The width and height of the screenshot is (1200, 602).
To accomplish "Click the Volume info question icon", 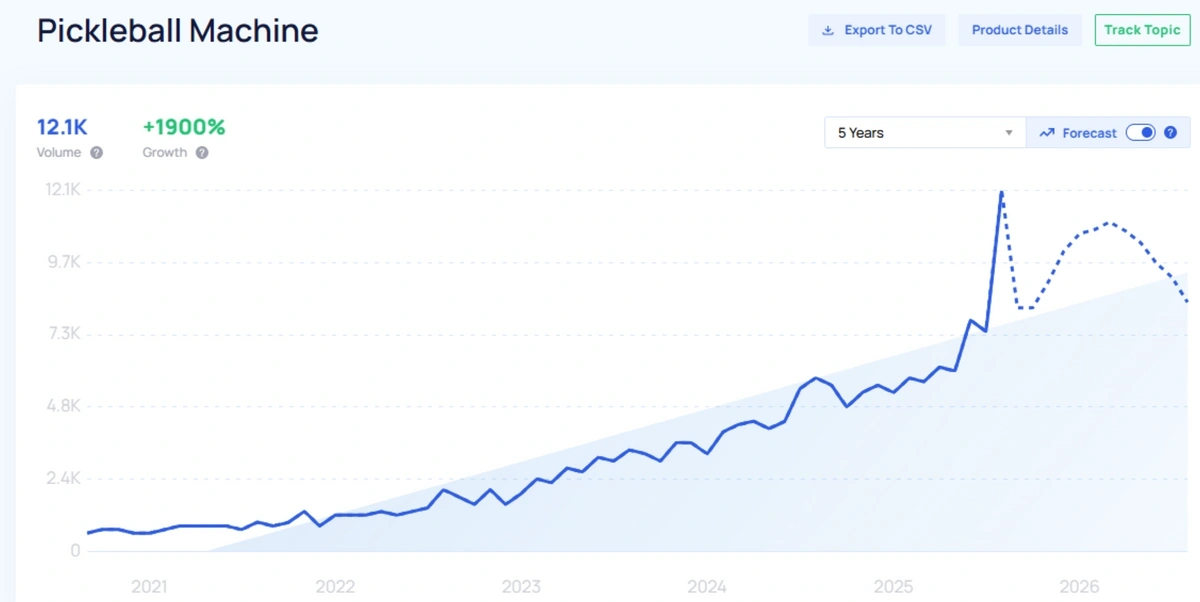I will click(96, 153).
